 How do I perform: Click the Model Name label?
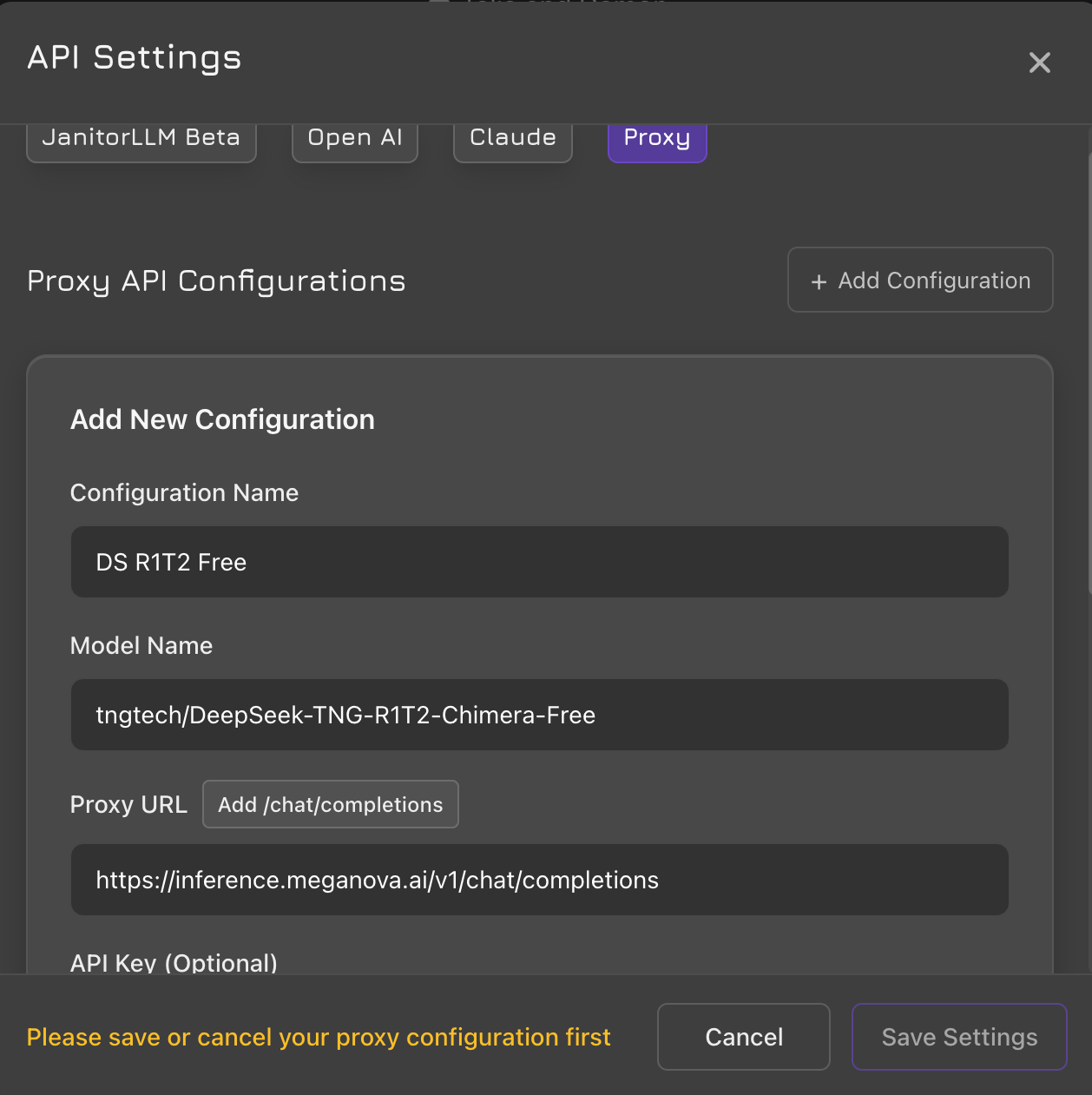pyautogui.click(x=141, y=646)
